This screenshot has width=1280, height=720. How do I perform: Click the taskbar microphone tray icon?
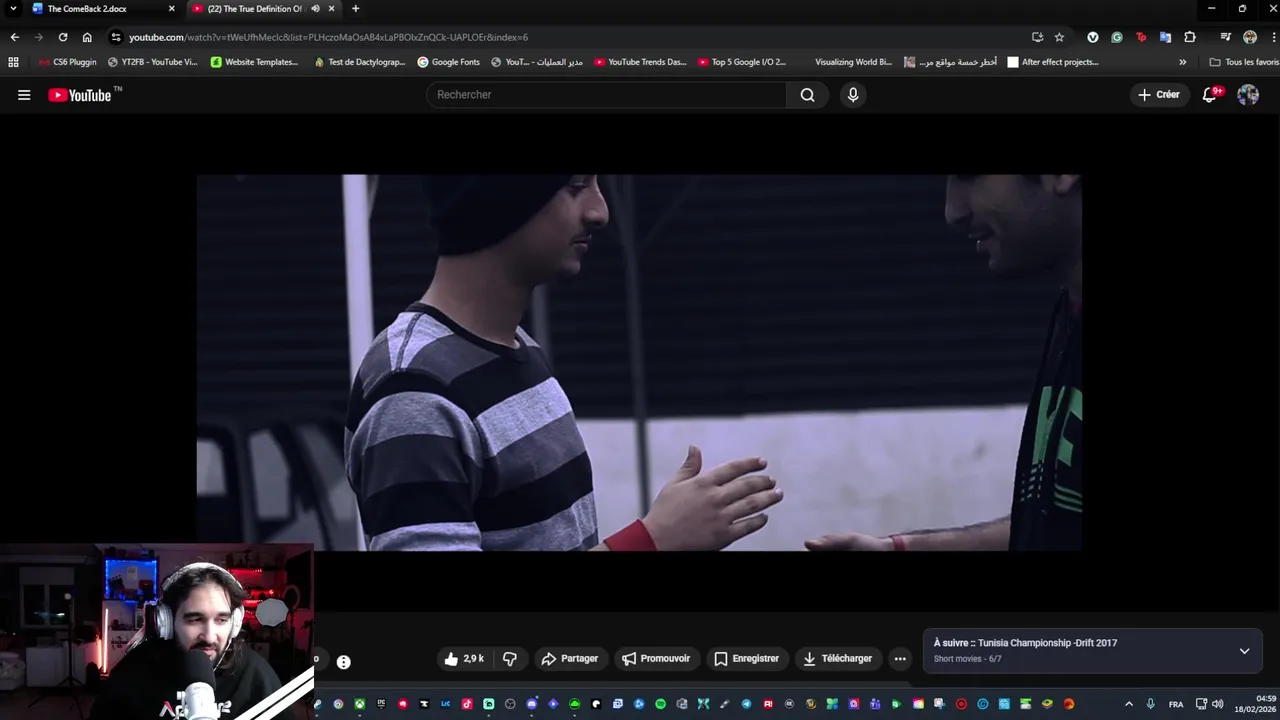point(1150,704)
